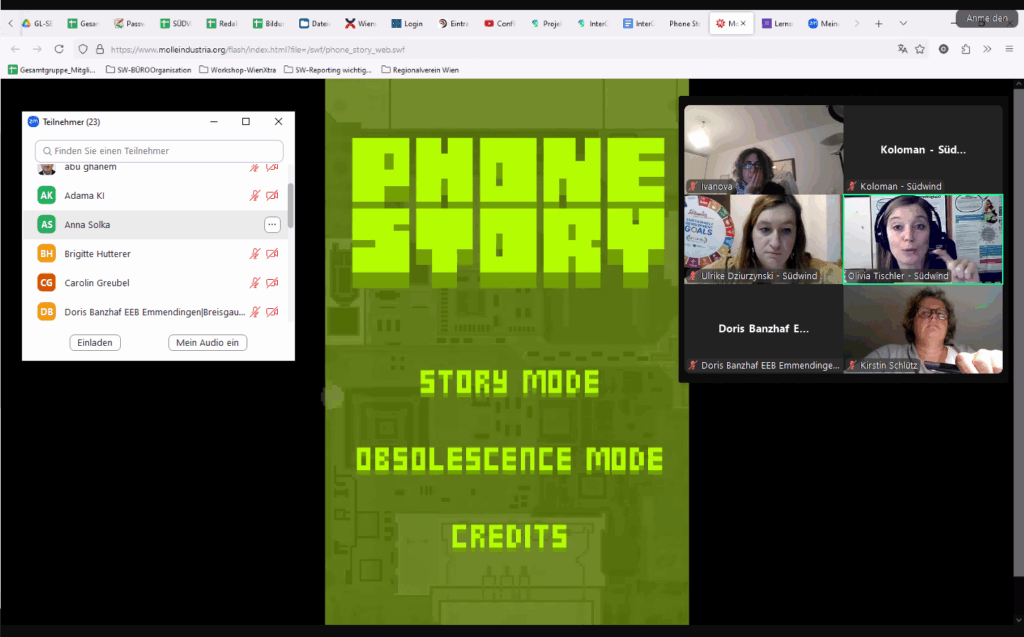Click Brigitte Hutterer's disabled camera icon
Image resolution: width=1024 pixels, height=637 pixels.
272,254
